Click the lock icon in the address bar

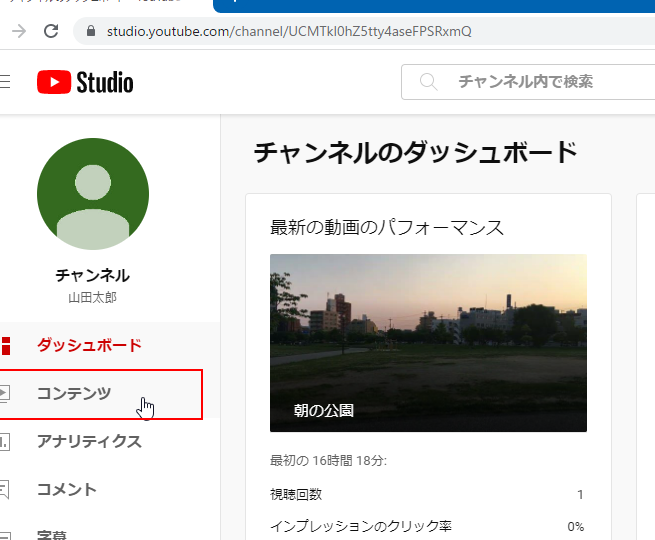93,31
